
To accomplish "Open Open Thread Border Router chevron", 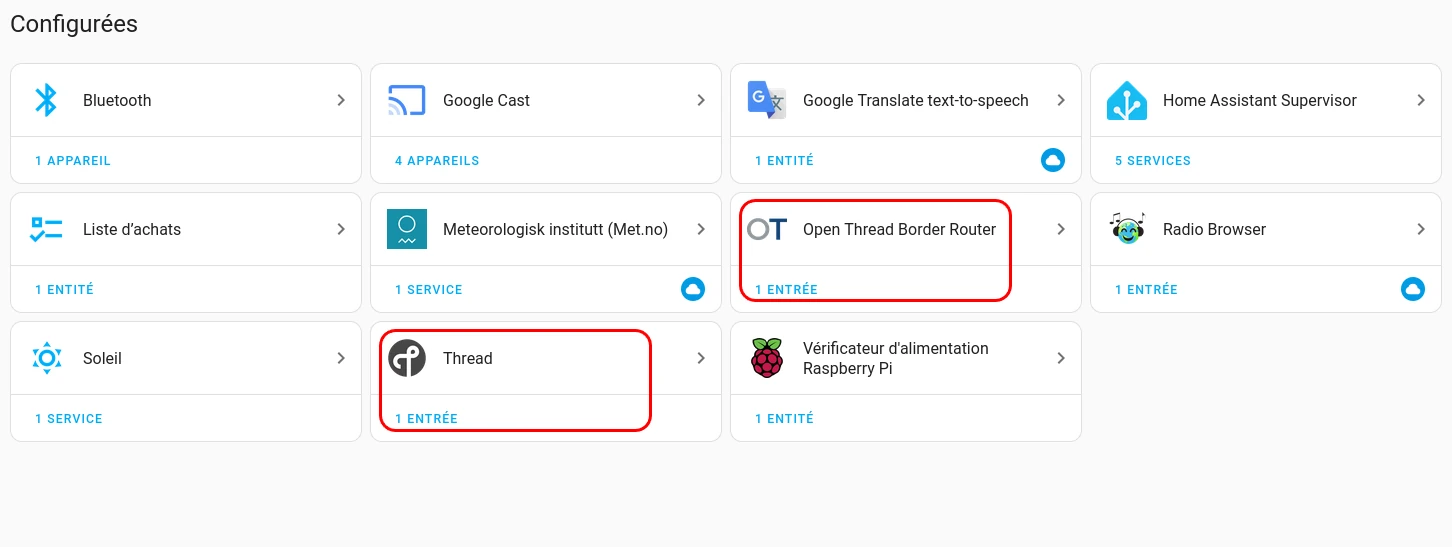I will coord(1061,229).
